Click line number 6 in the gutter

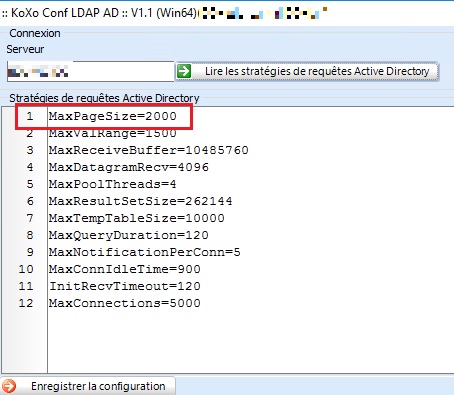tap(30, 201)
